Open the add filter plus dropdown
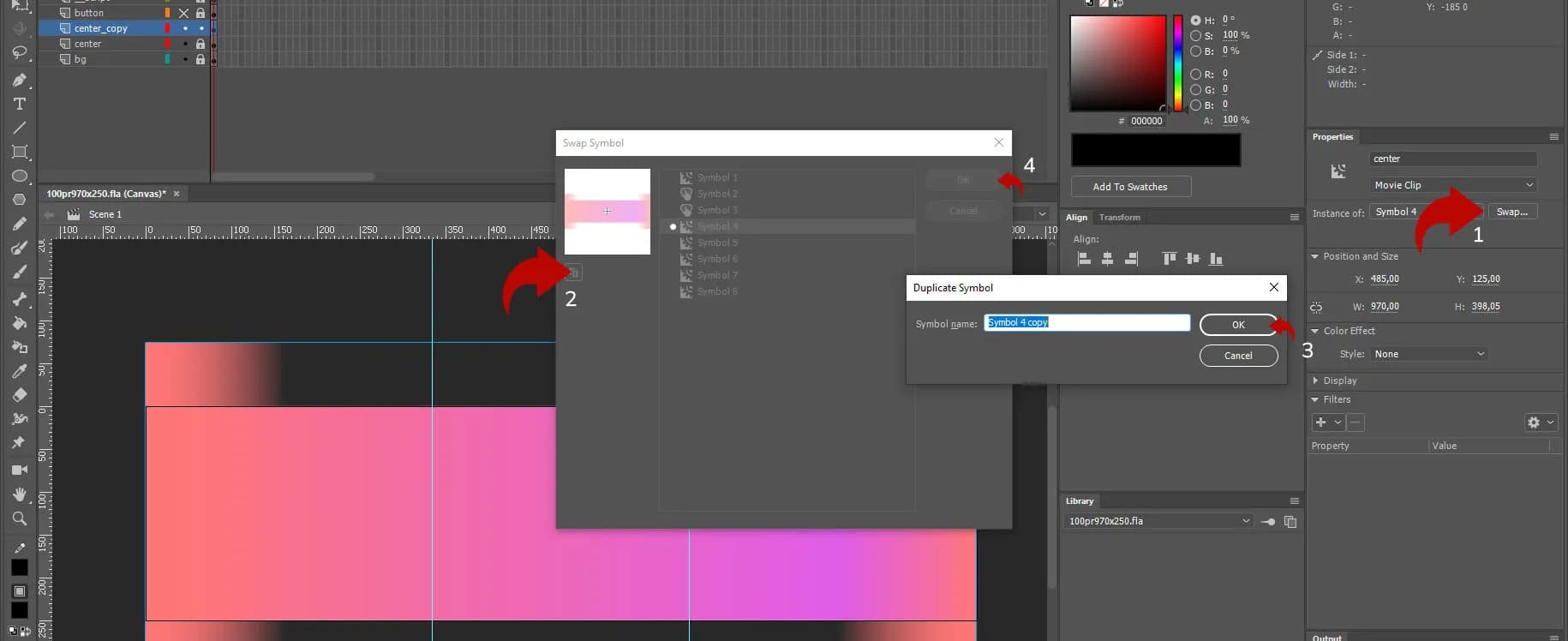 tap(1328, 422)
